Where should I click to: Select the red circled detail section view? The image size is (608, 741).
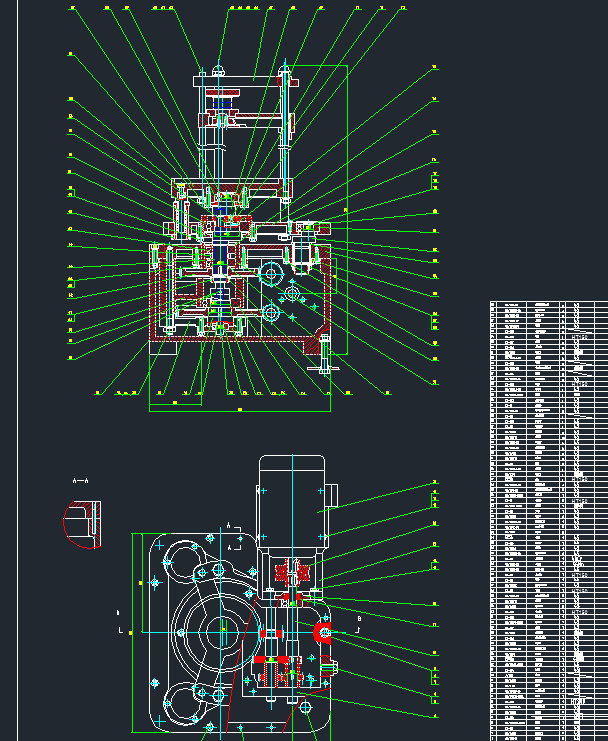coord(82,525)
